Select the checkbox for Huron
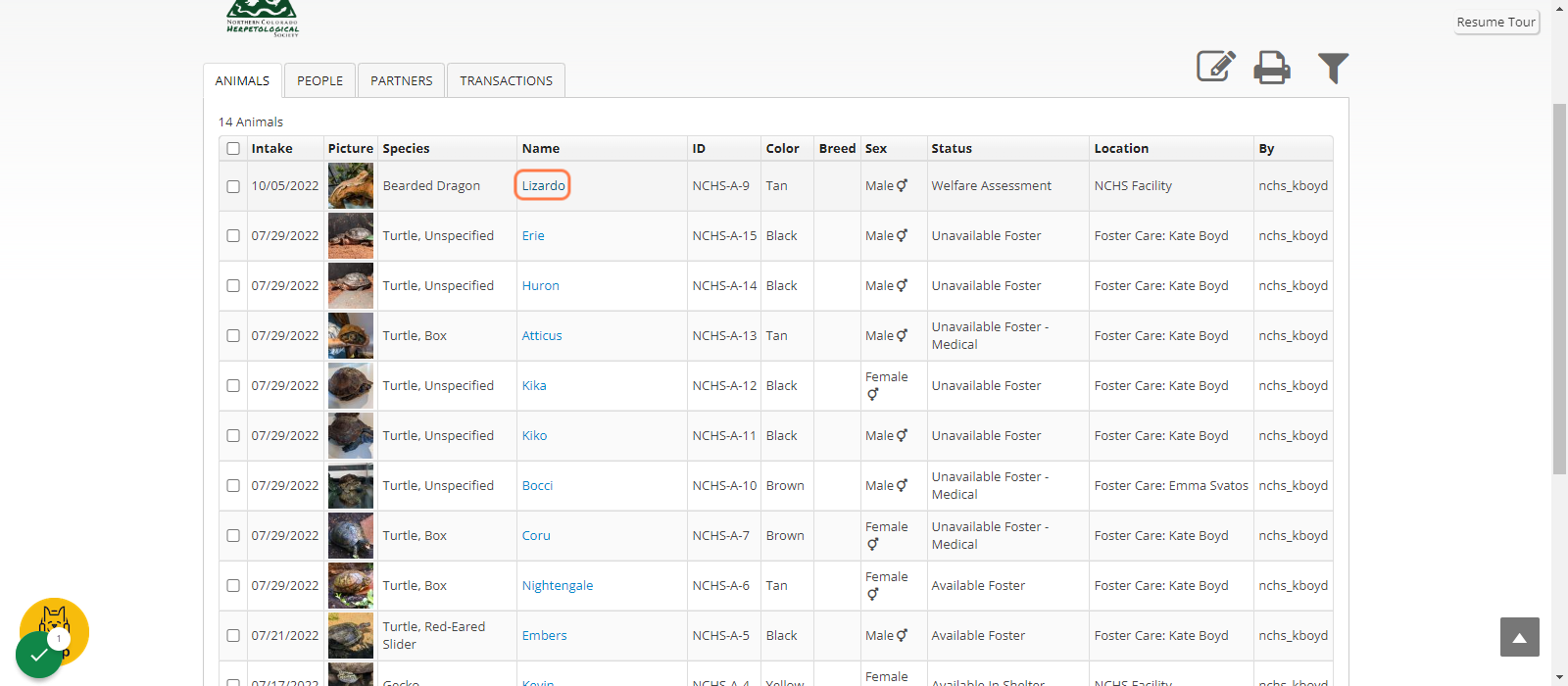Screen dimensions: 1568x686 (x=233, y=286)
